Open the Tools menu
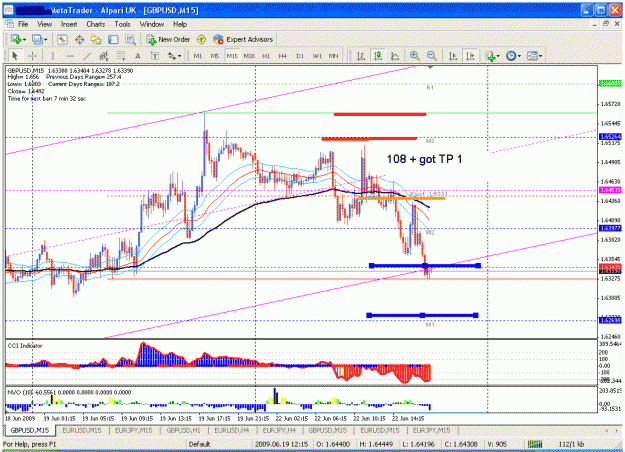The width and height of the screenshot is (625, 452). click(122, 24)
